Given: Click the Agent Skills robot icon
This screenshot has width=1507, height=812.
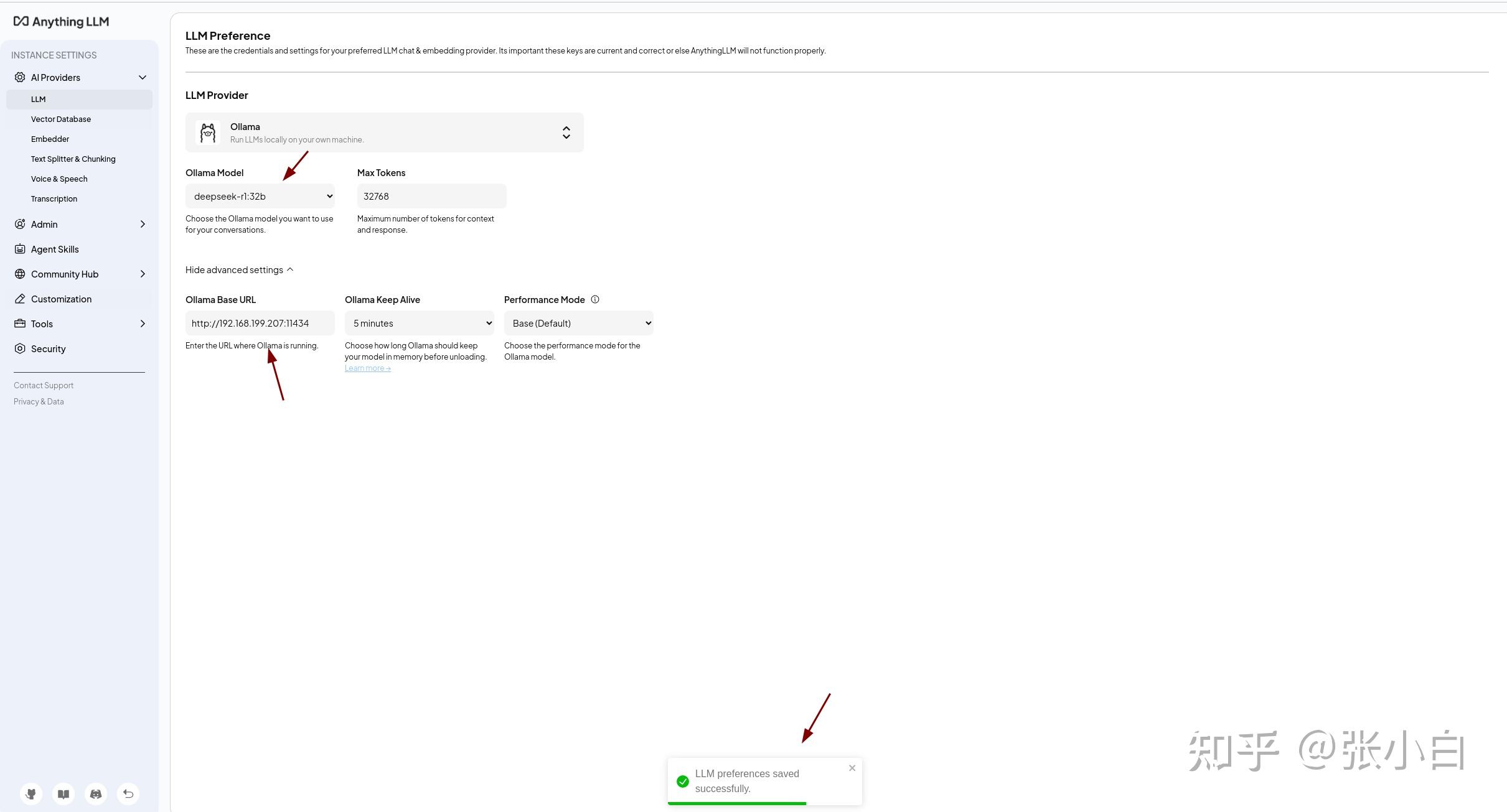Looking at the screenshot, I should 20,249.
